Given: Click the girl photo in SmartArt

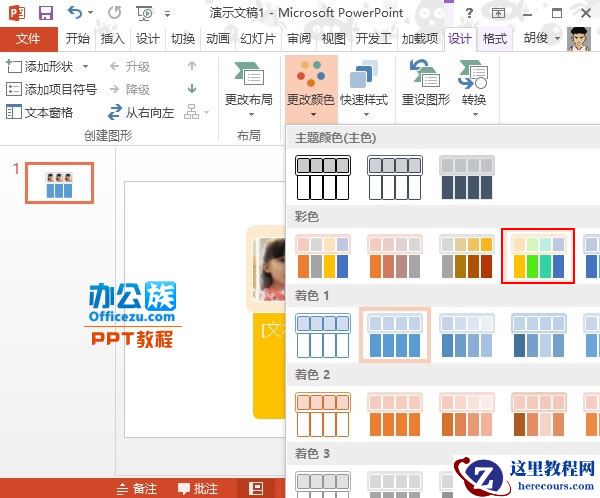Looking at the screenshot, I should point(270,269).
